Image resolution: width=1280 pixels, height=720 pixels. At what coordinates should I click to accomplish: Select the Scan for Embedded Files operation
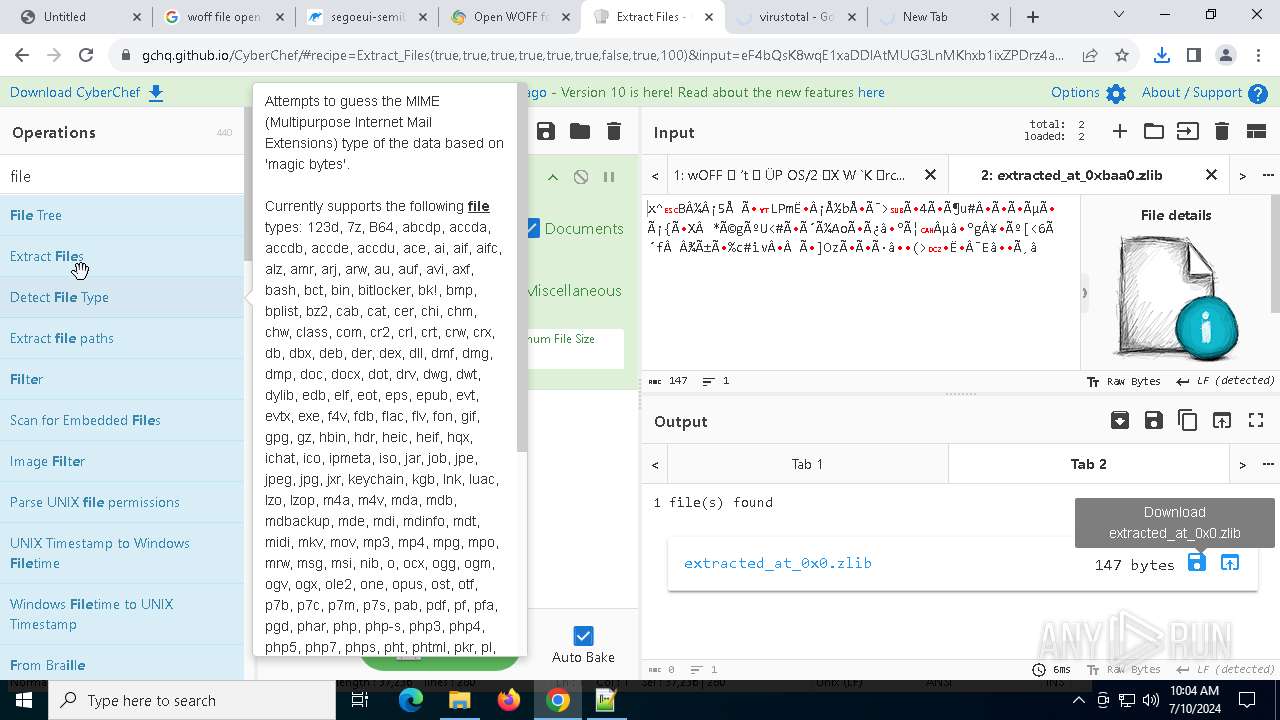(x=122, y=420)
